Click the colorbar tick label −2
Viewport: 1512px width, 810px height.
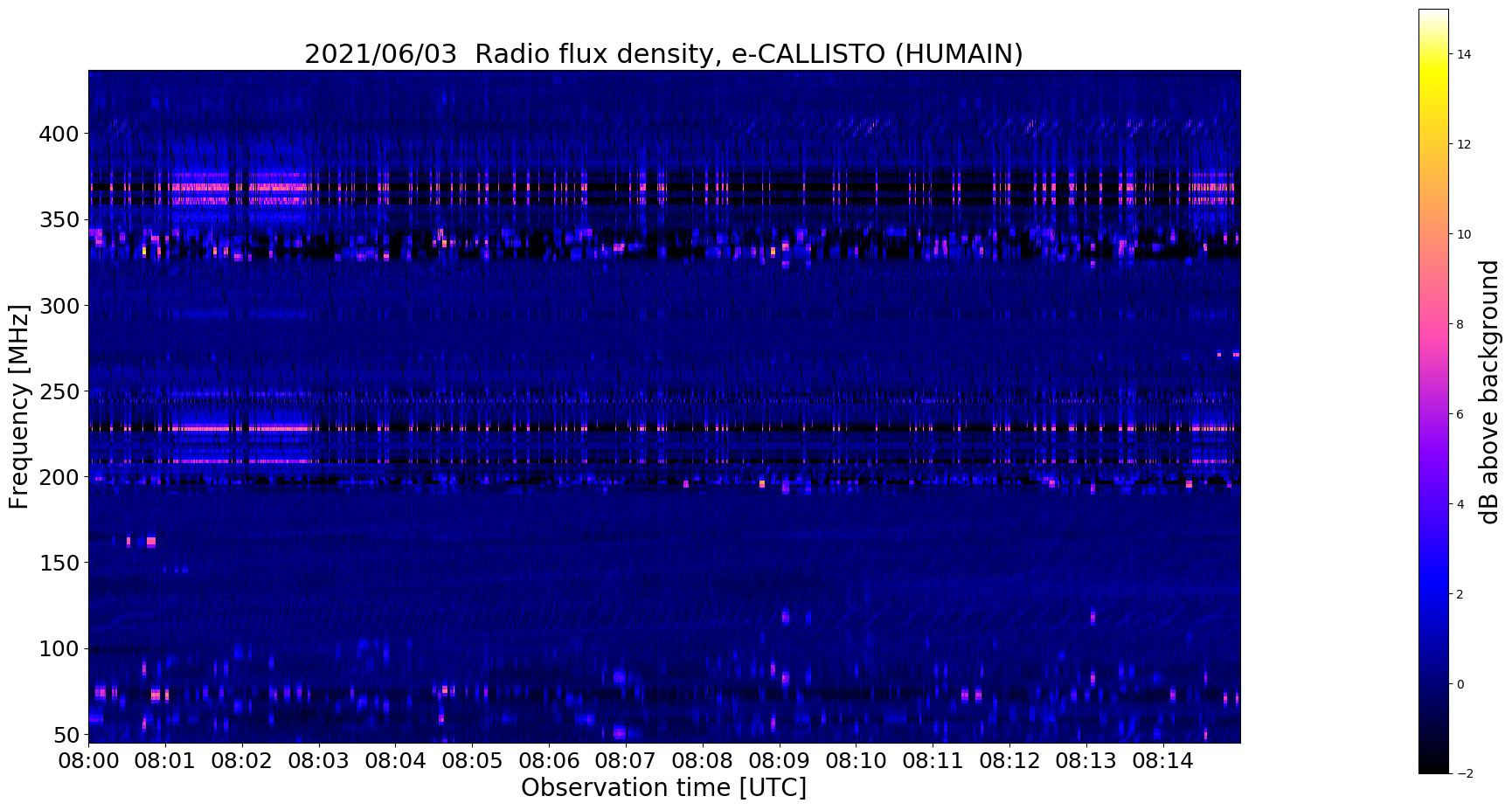click(x=1464, y=773)
